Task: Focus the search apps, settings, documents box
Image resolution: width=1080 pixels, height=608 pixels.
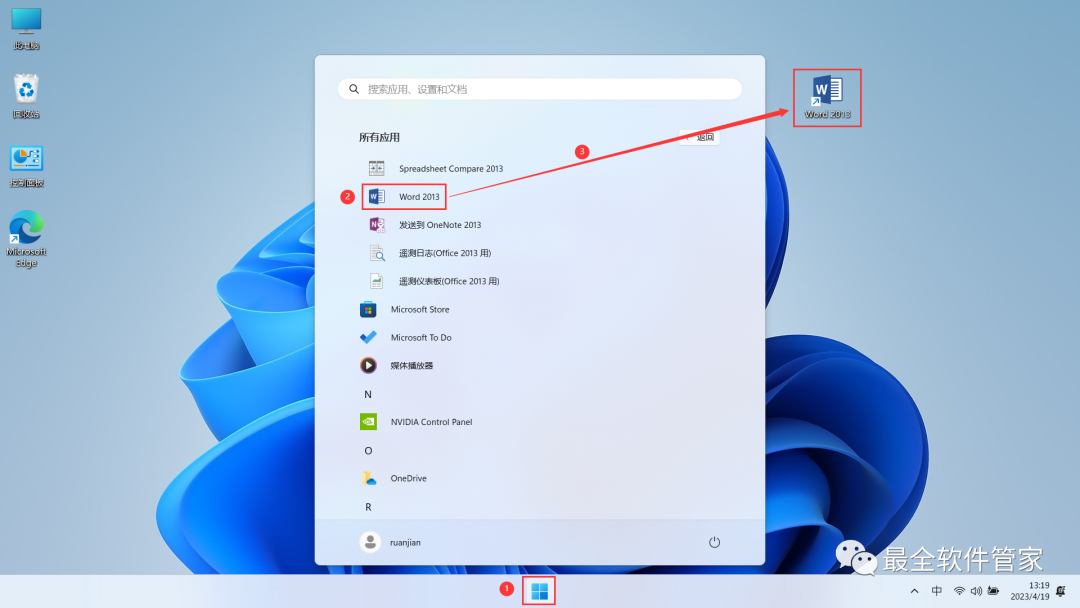Action: pyautogui.click(x=539, y=89)
